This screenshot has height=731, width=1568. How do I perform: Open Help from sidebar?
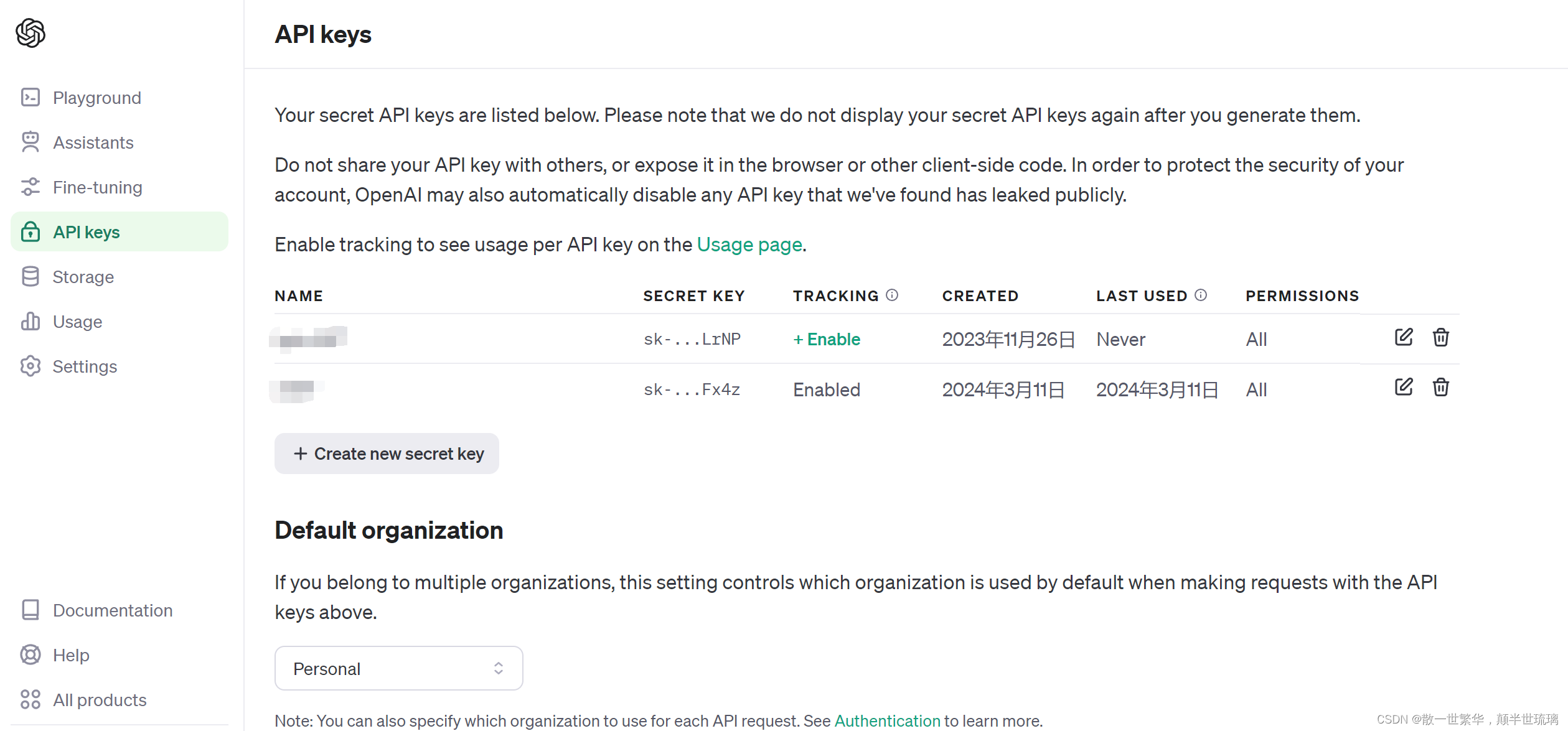(120, 655)
